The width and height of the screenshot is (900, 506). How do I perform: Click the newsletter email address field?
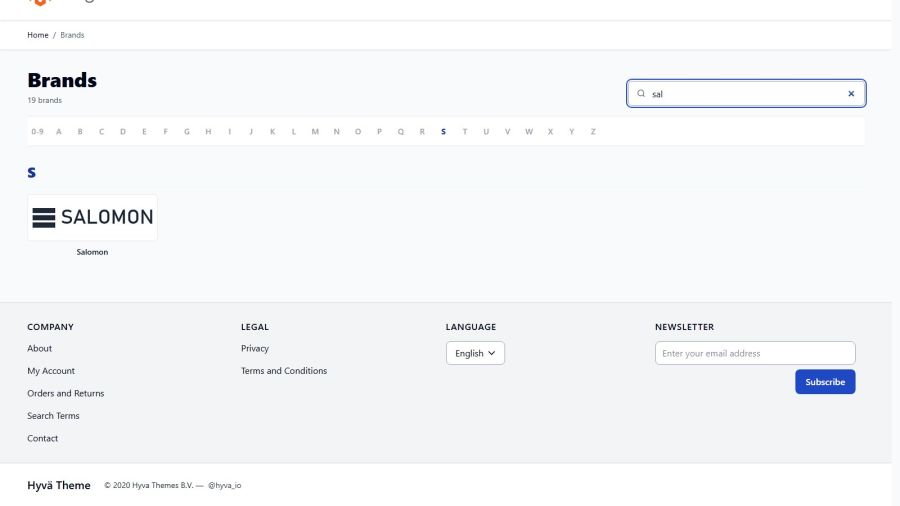755,353
